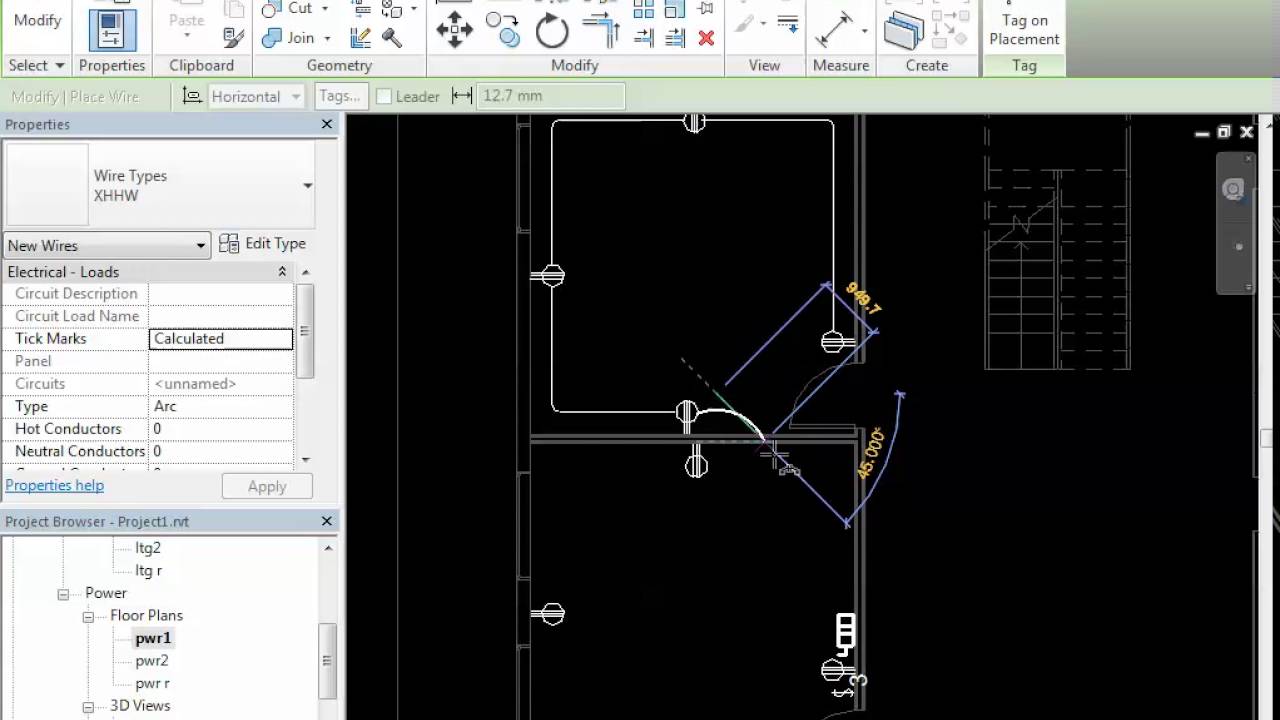
Task: Click the Project Browser vertical scrollbar
Action: pyautogui.click(x=328, y=660)
